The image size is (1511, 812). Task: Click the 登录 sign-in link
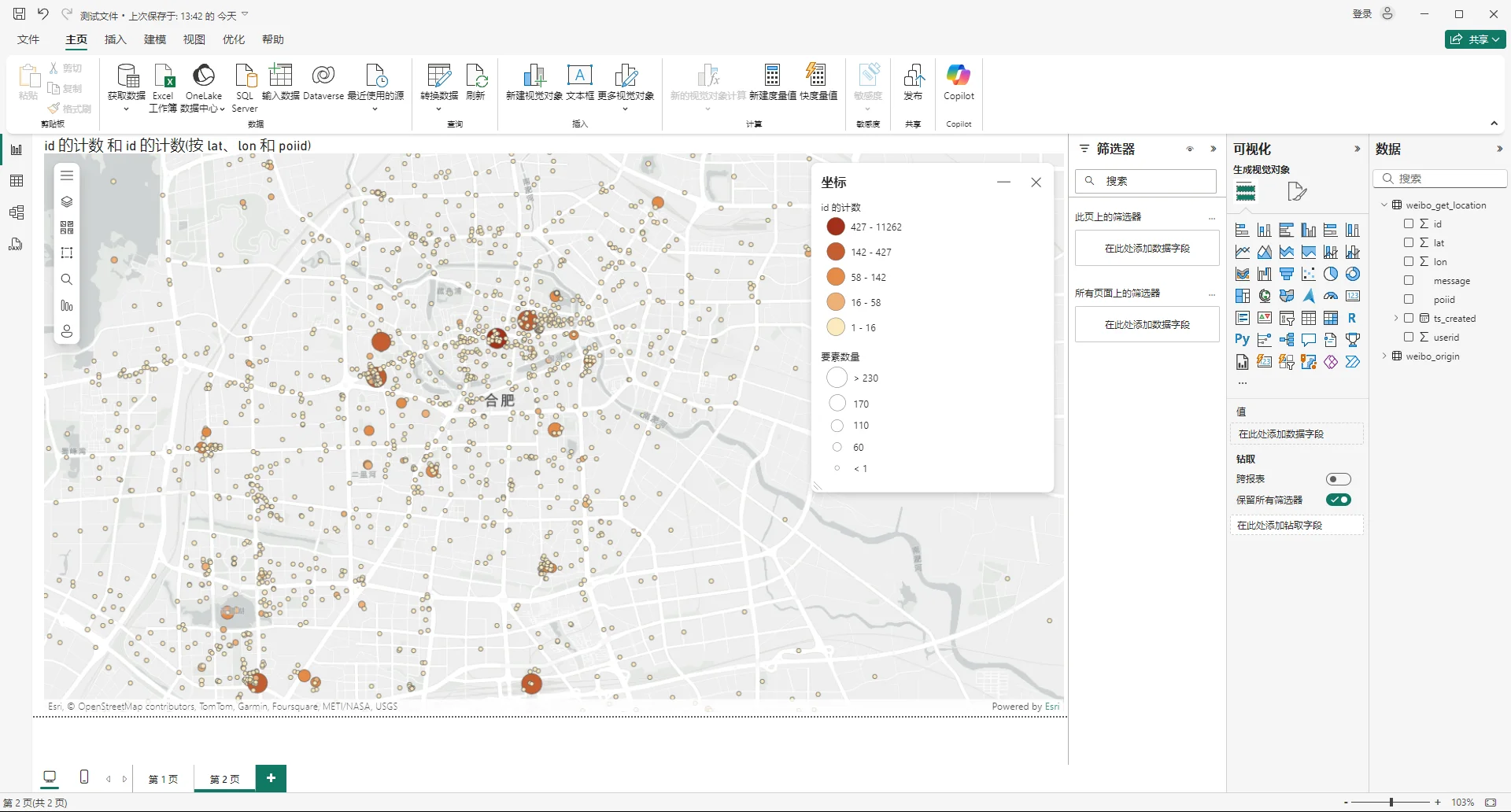click(1361, 13)
